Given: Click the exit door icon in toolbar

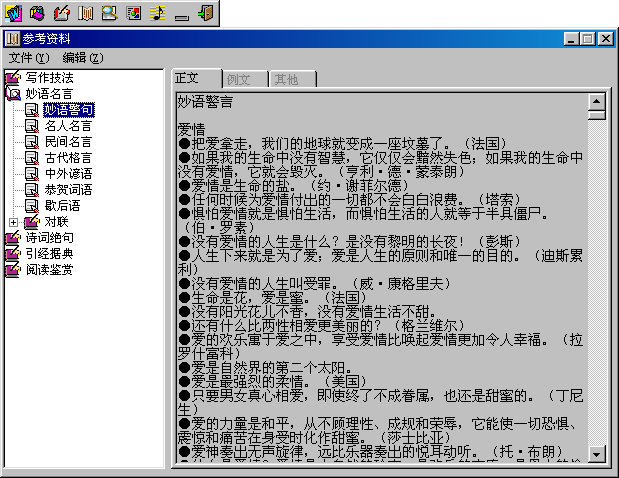Looking at the screenshot, I should (x=205, y=14).
